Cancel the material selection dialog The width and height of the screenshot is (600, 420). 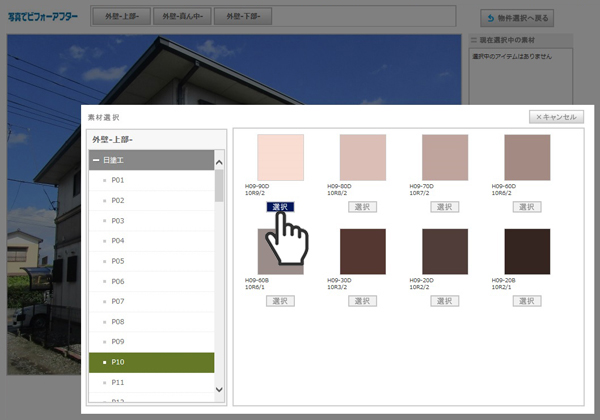pyautogui.click(x=555, y=117)
